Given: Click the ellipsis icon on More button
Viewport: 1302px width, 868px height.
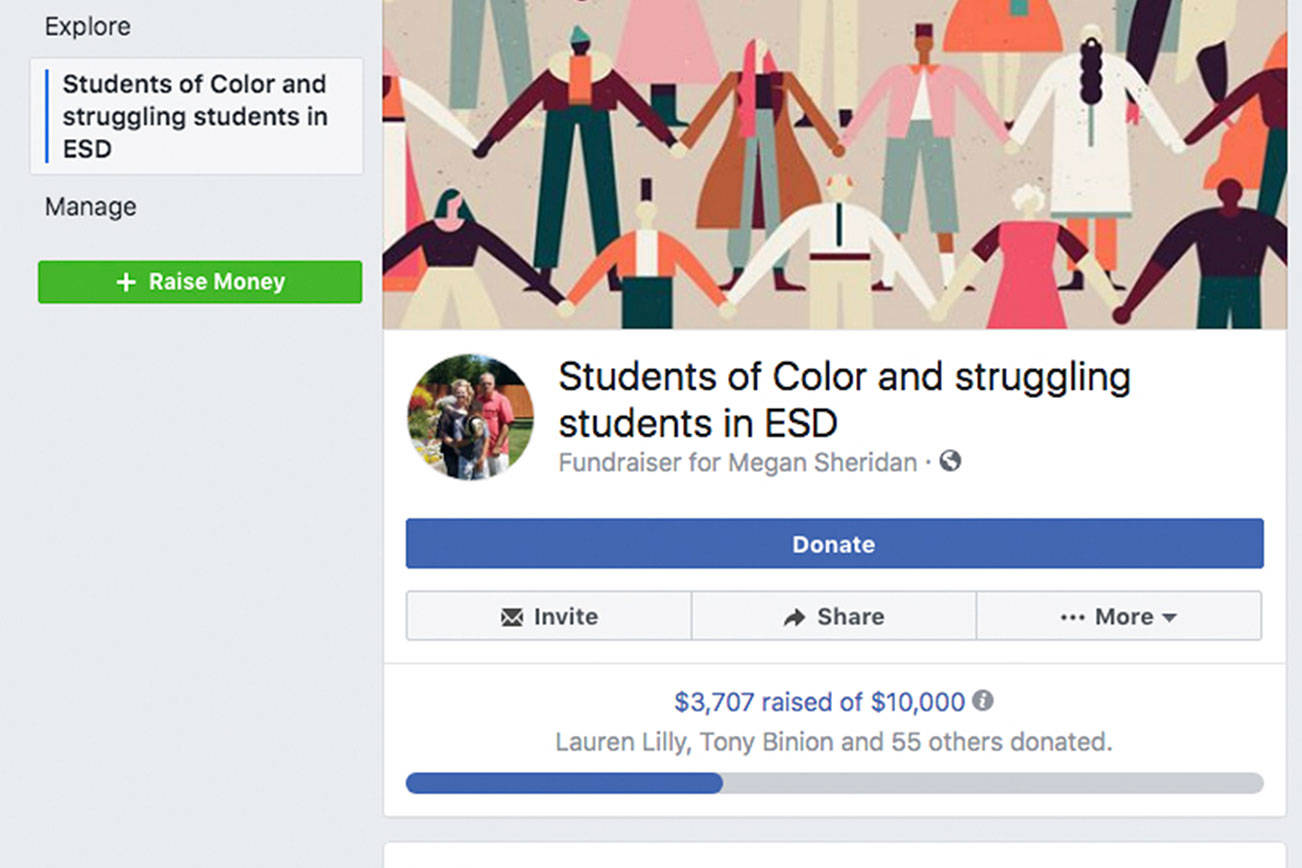Looking at the screenshot, I should pyautogui.click(x=1072, y=617).
